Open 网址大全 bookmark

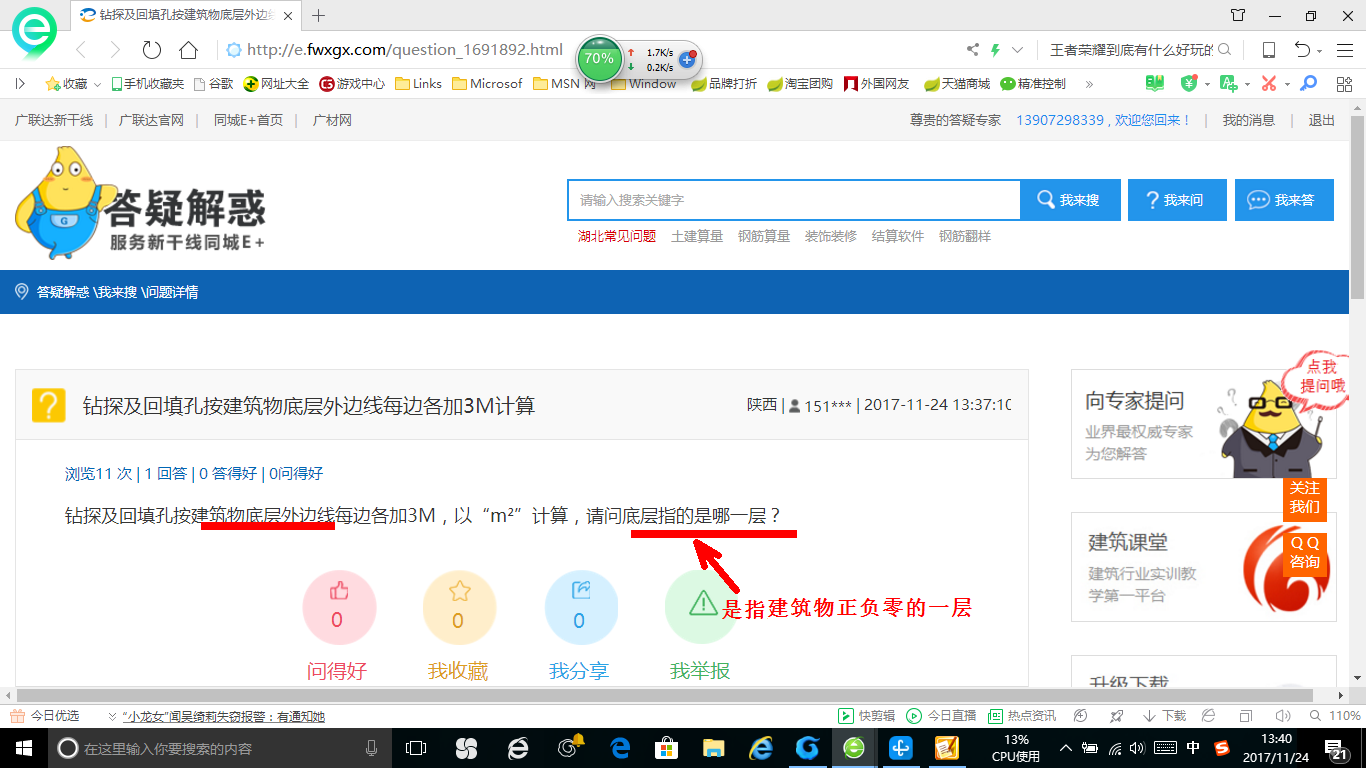[277, 84]
